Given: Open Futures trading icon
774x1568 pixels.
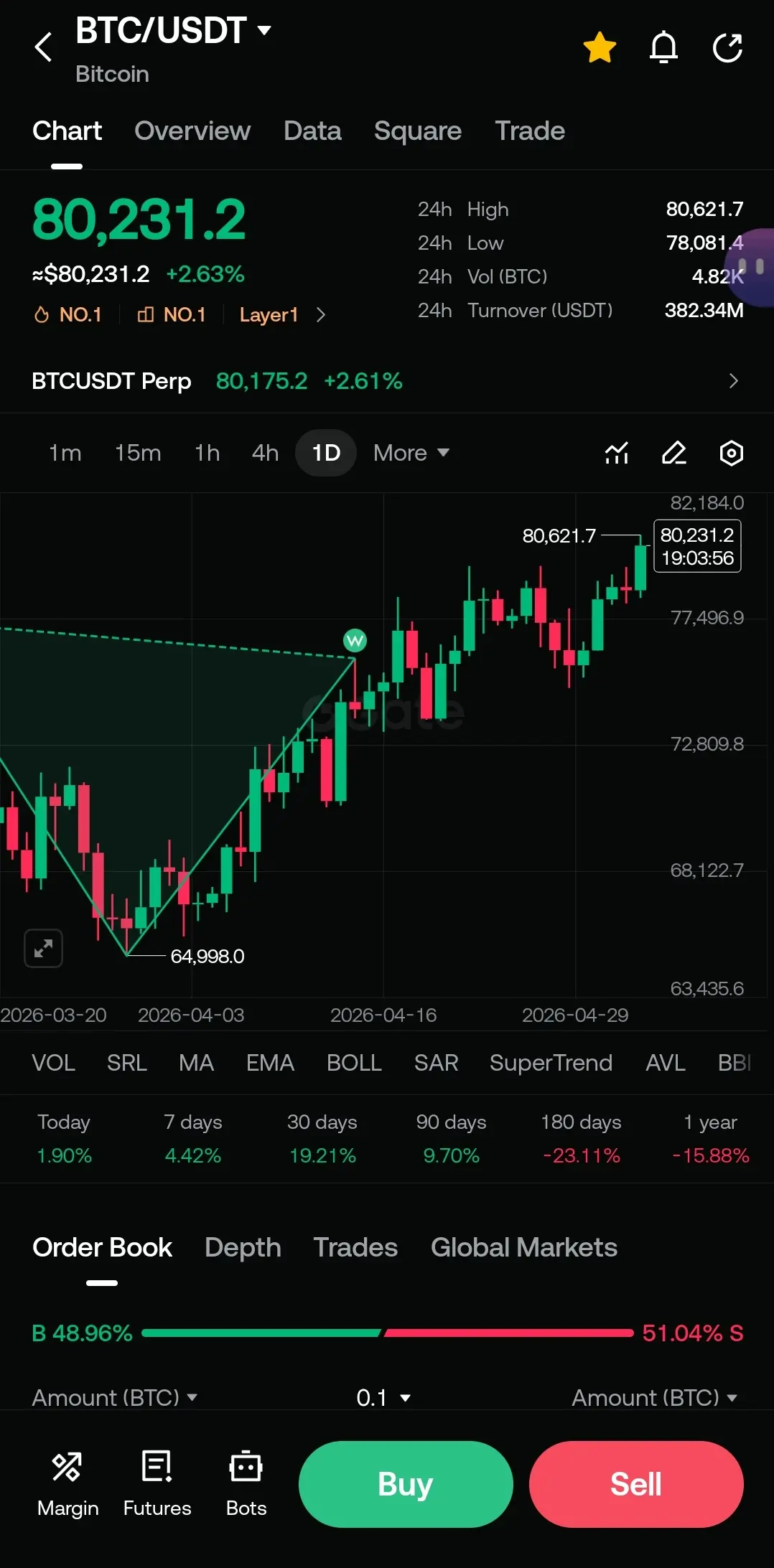Looking at the screenshot, I should click(157, 1484).
